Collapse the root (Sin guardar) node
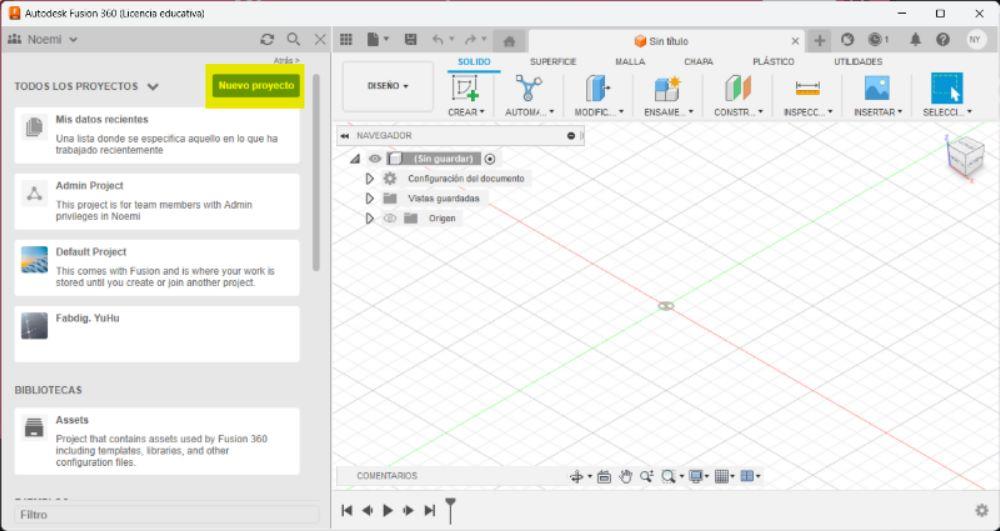Image resolution: width=1000 pixels, height=531 pixels. (355, 159)
